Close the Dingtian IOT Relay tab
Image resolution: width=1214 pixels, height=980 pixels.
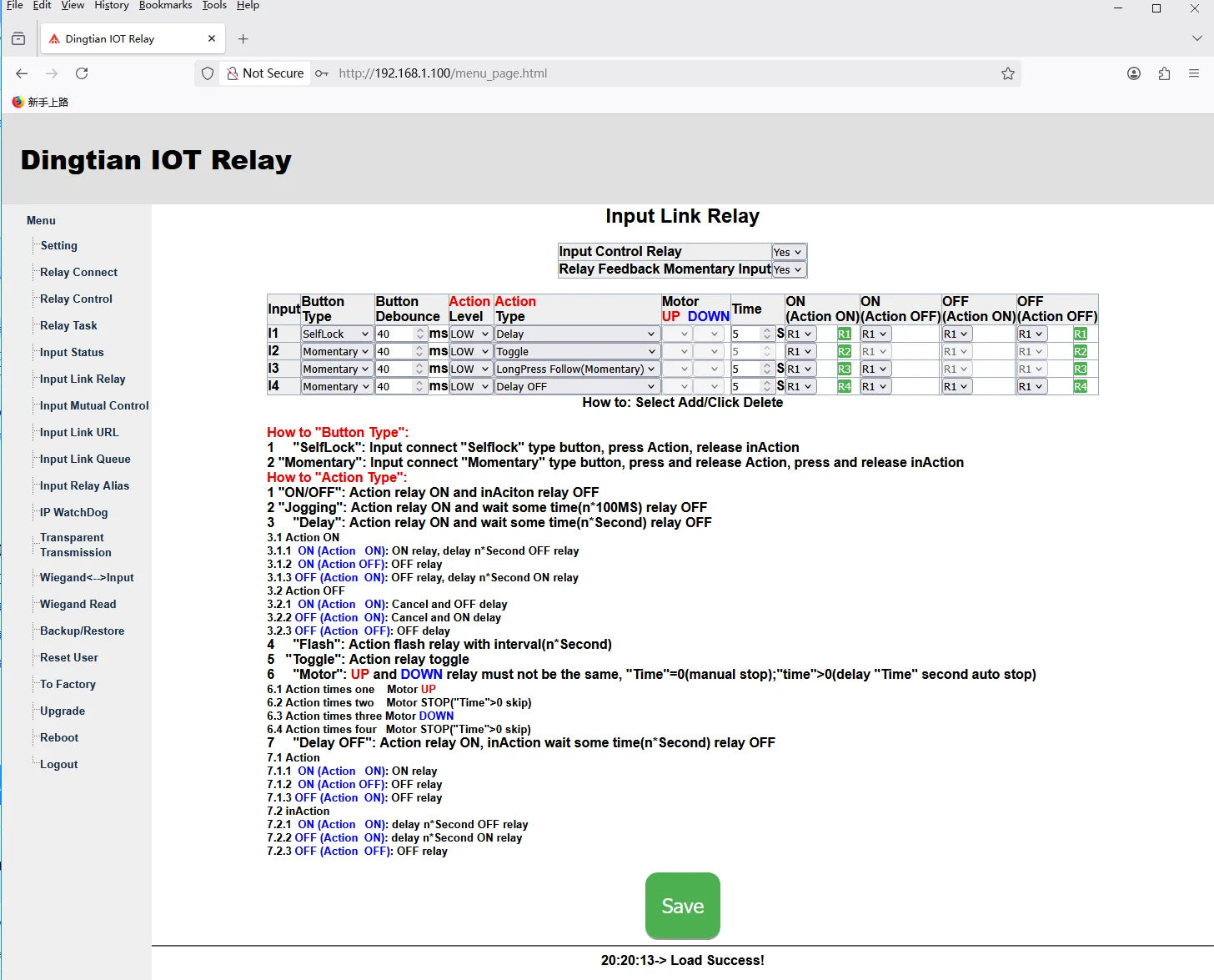pyautogui.click(x=212, y=38)
